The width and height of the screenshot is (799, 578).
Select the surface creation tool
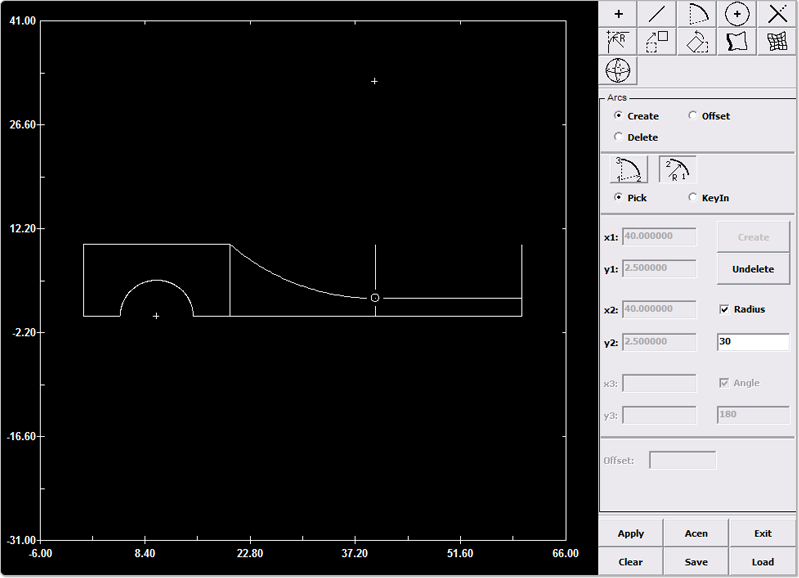(737, 42)
